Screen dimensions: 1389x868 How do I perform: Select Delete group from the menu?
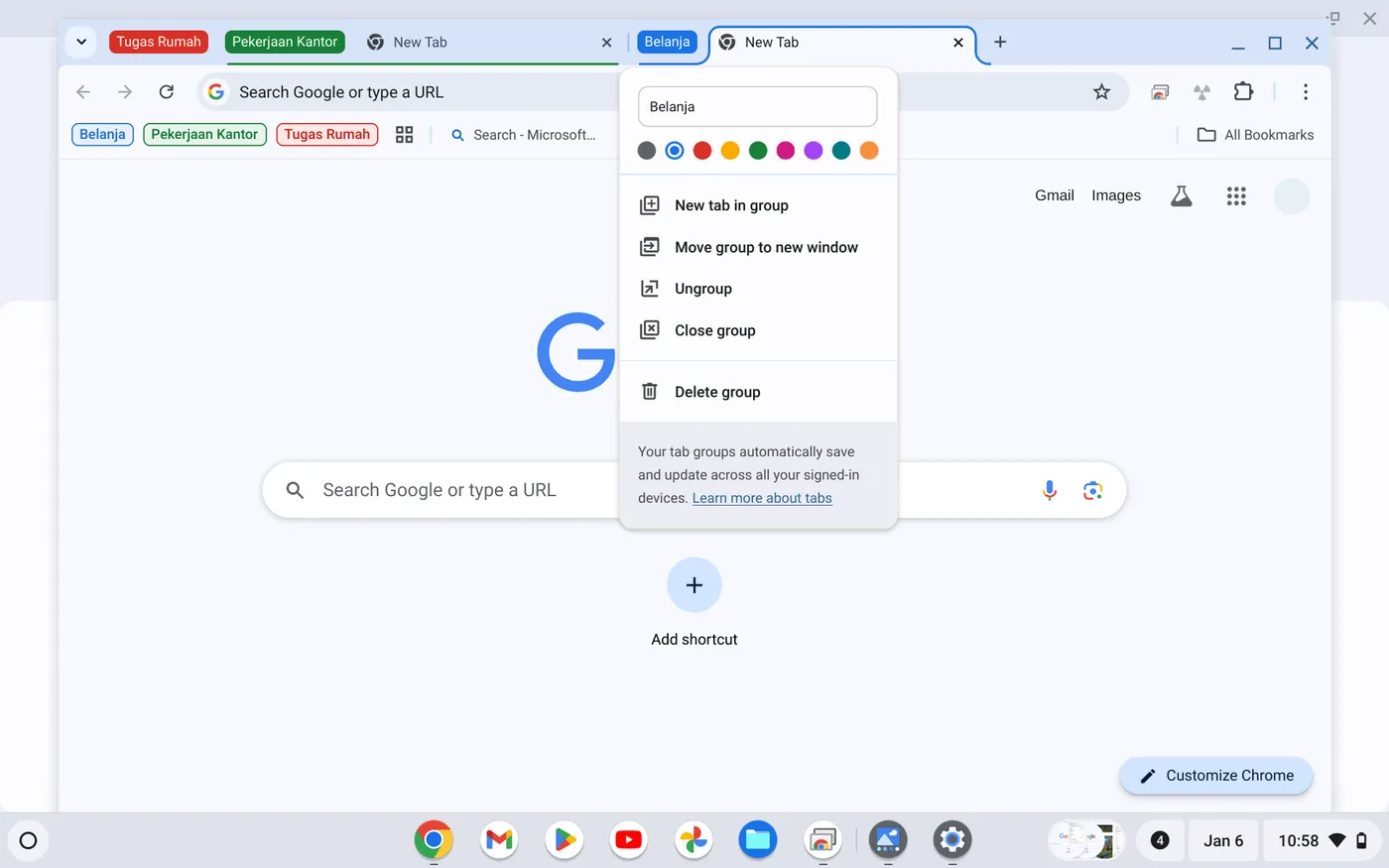click(758, 392)
